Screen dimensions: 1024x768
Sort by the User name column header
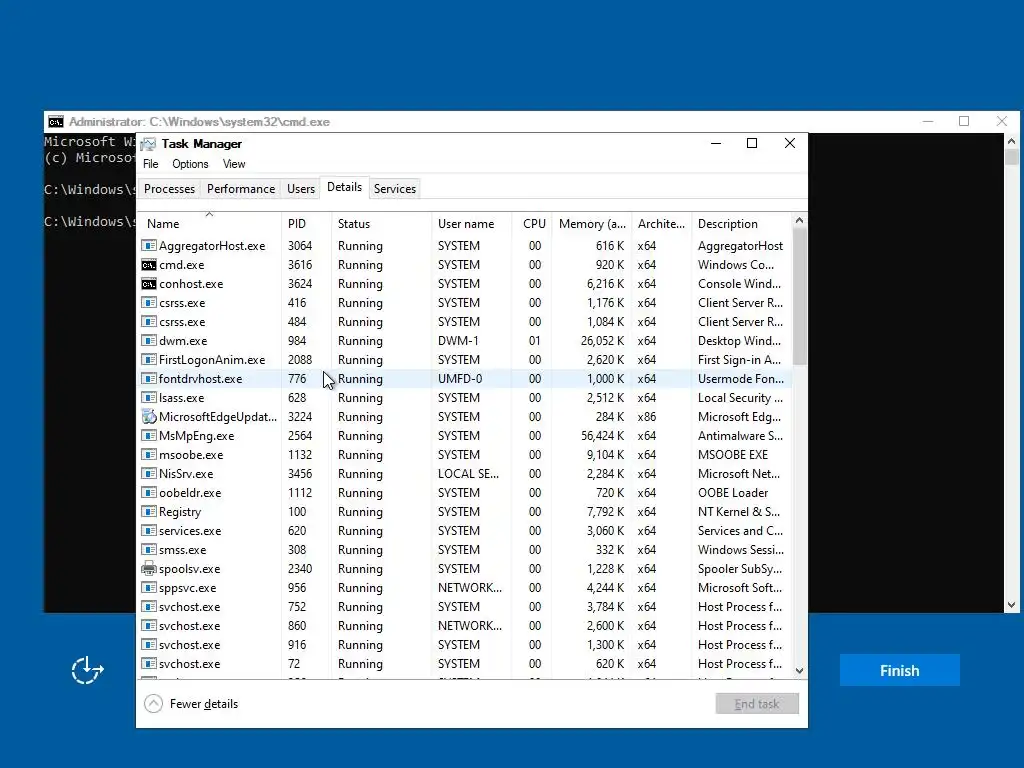coord(472,223)
